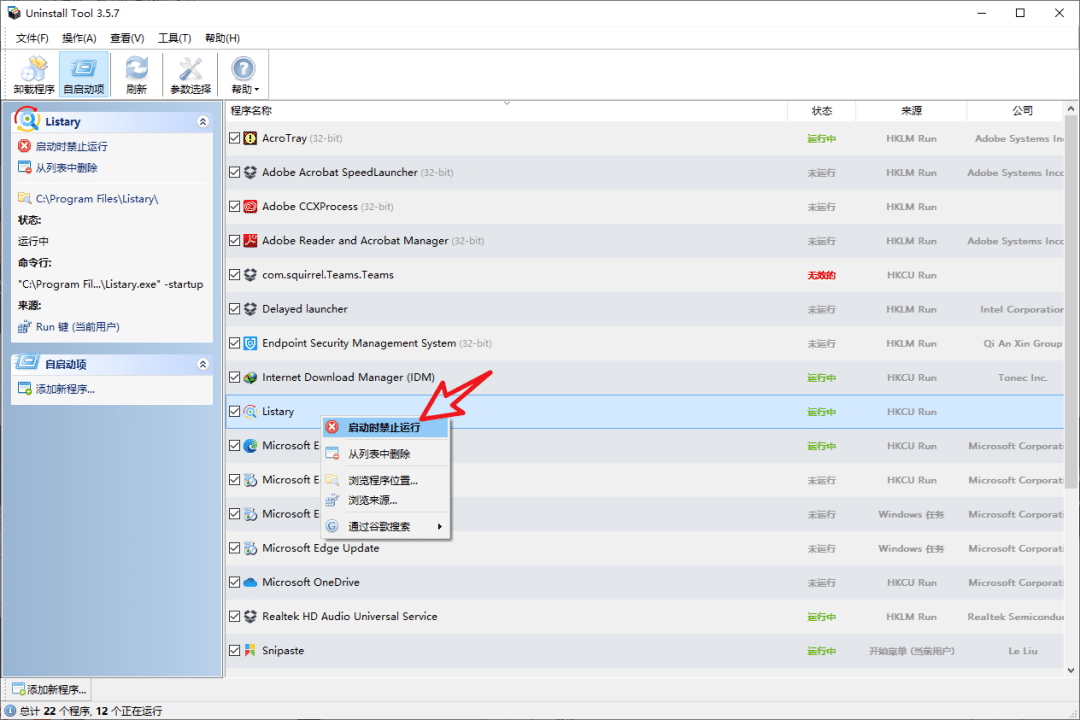Click the large Listary icon in sidebar header

tap(27, 119)
